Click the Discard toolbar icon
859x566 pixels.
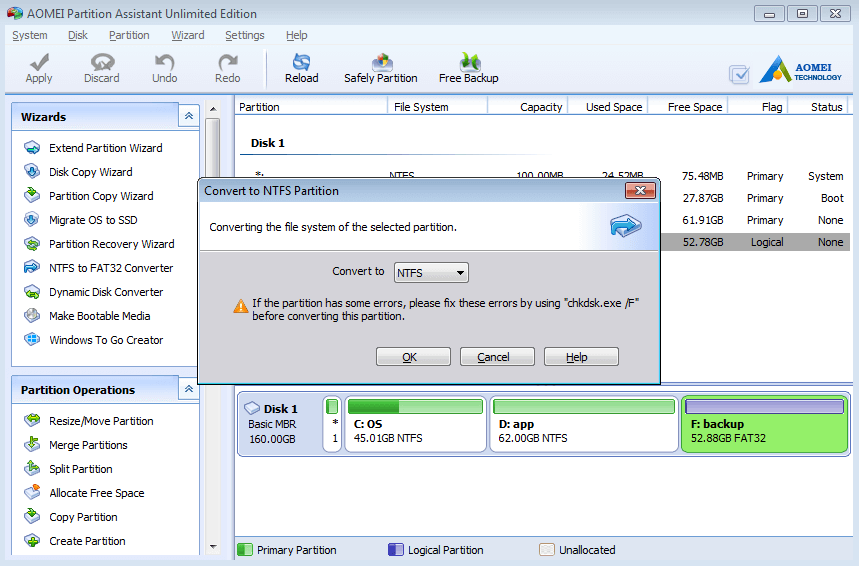click(102, 62)
